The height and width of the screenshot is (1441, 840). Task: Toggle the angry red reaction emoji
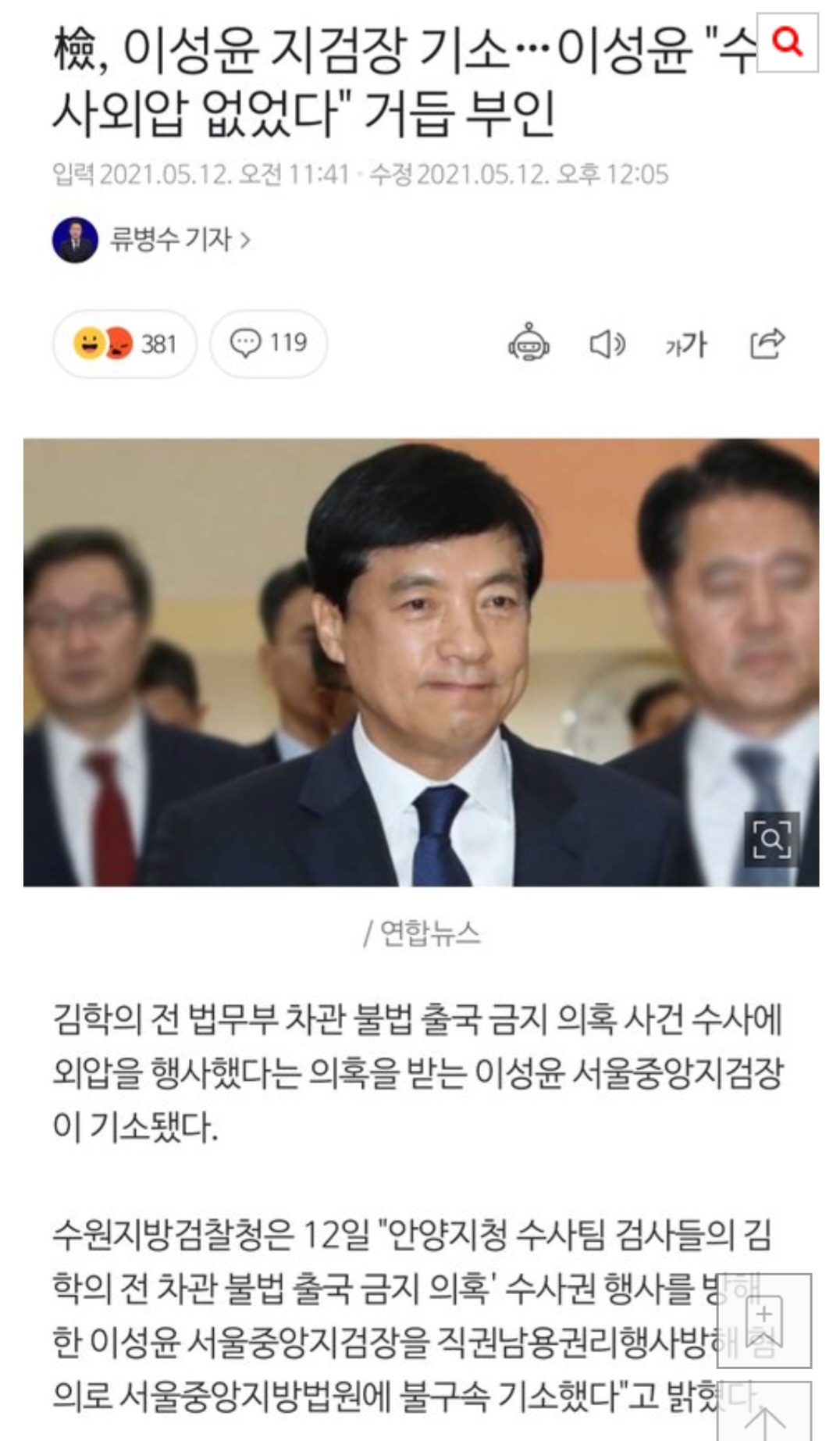(x=118, y=344)
